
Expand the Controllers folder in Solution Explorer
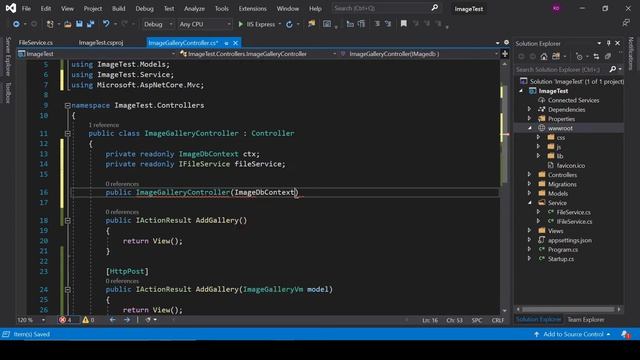[529, 175]
